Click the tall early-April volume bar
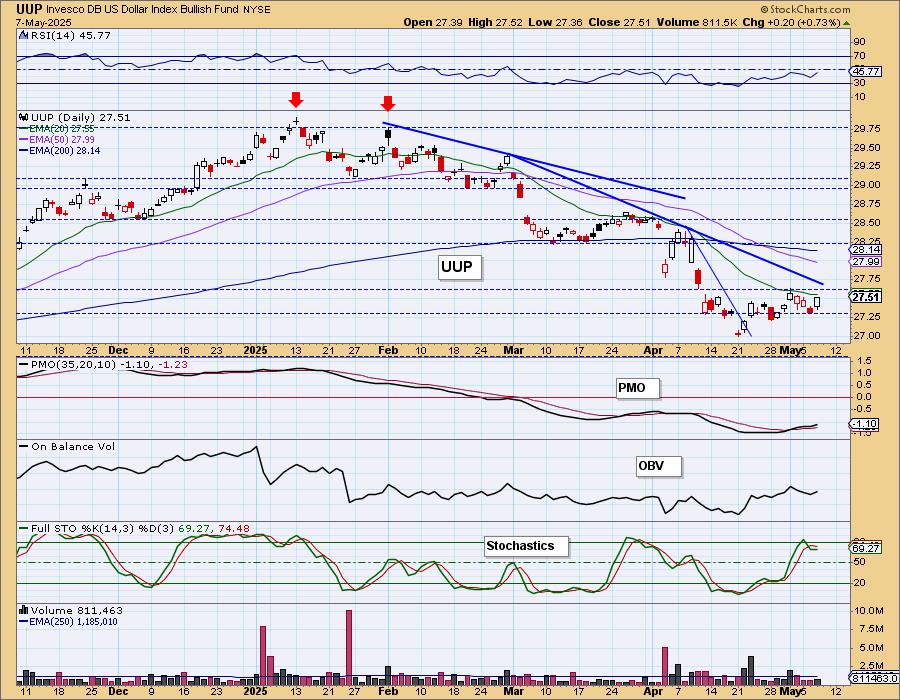 coord(665,666)
